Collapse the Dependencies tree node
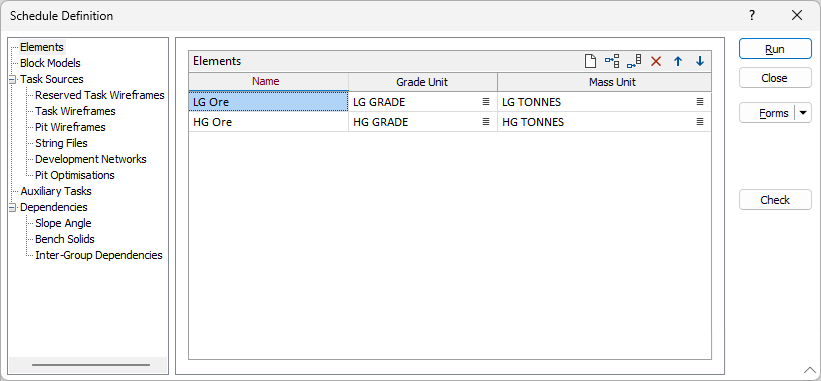 click(12, 208)
